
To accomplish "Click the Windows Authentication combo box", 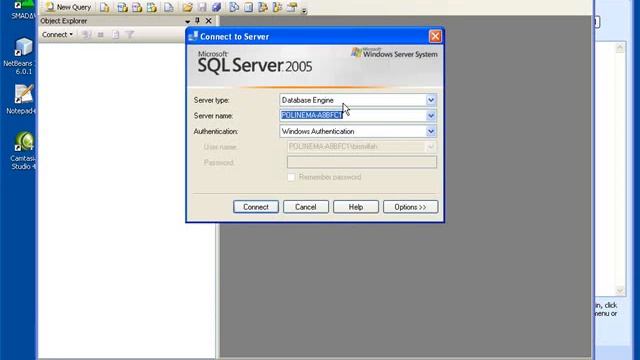I will click(358, 131).
